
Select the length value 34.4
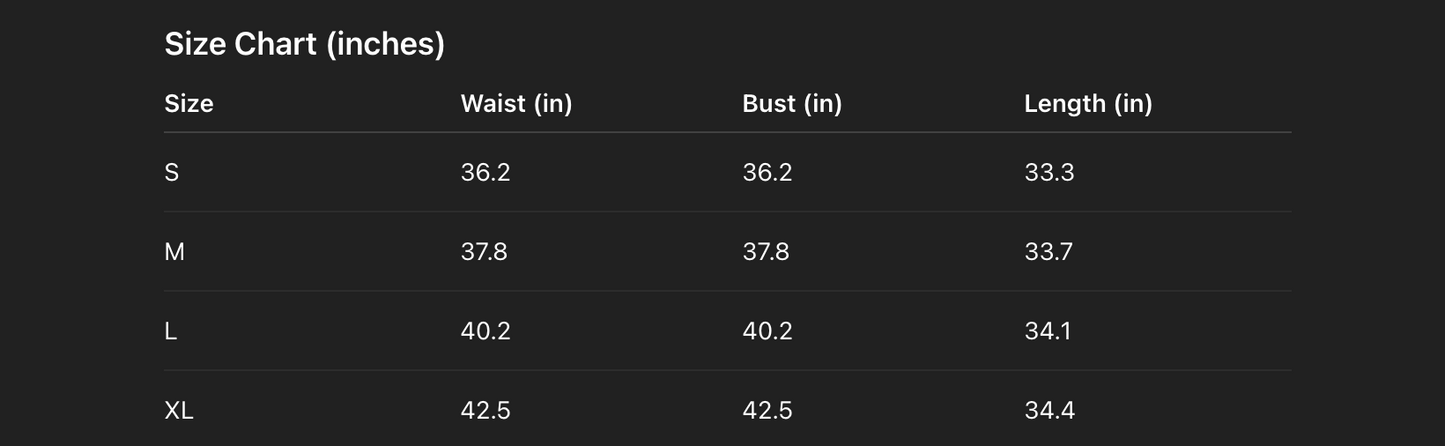(x=1049, y=410)
